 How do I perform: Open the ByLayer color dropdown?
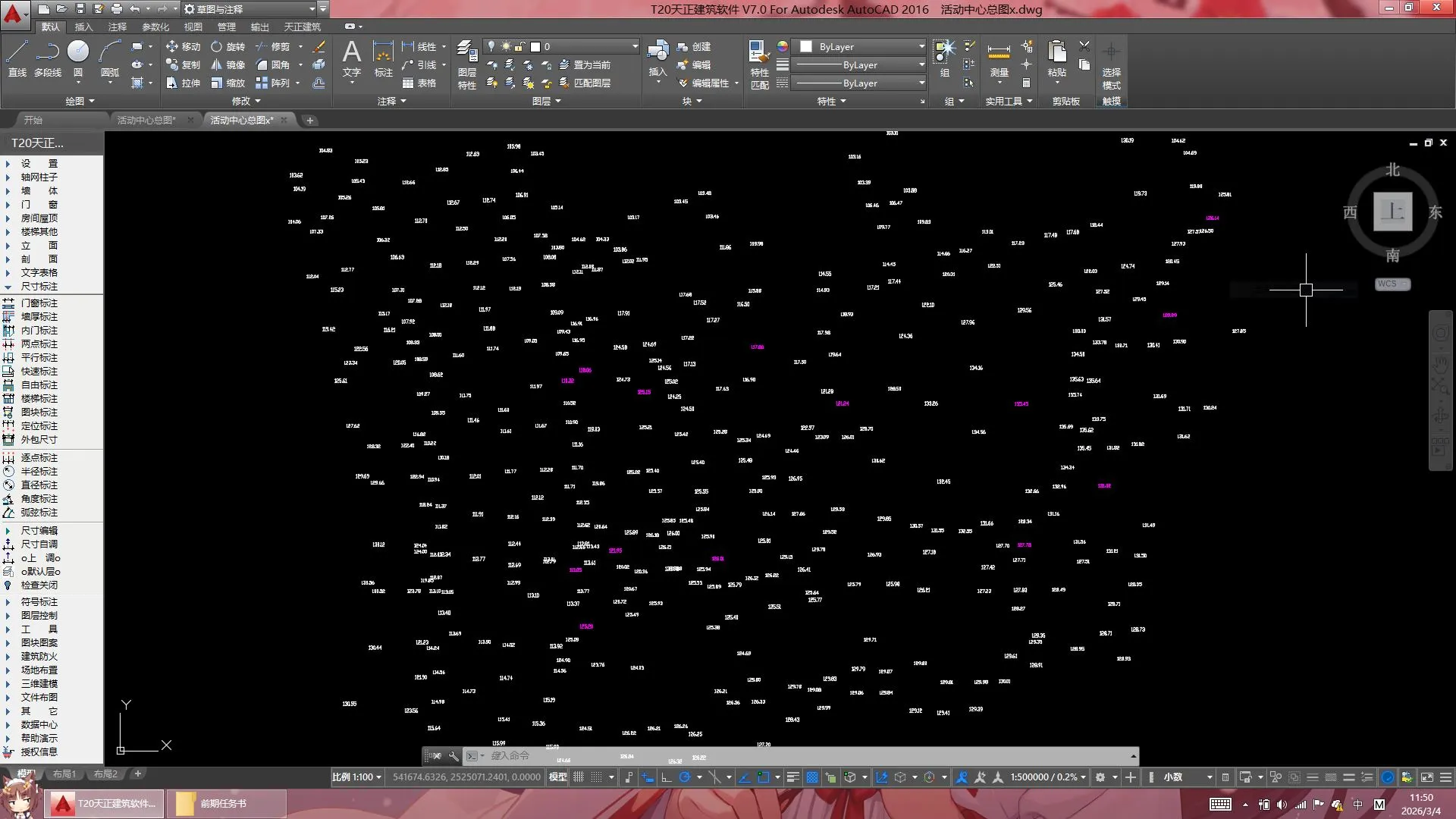(862, 47)
